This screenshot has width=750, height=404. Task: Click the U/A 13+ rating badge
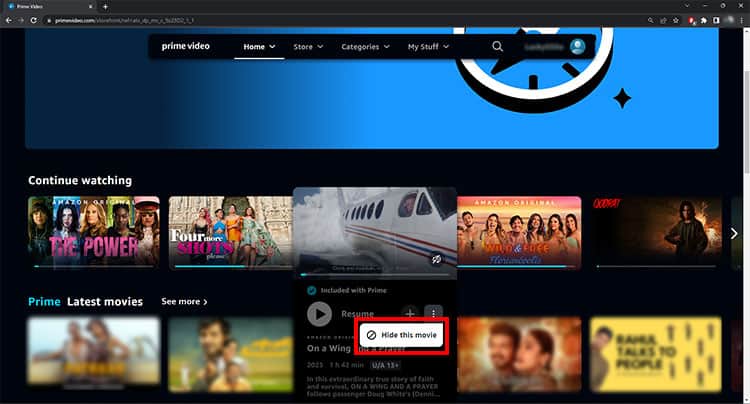385,365
